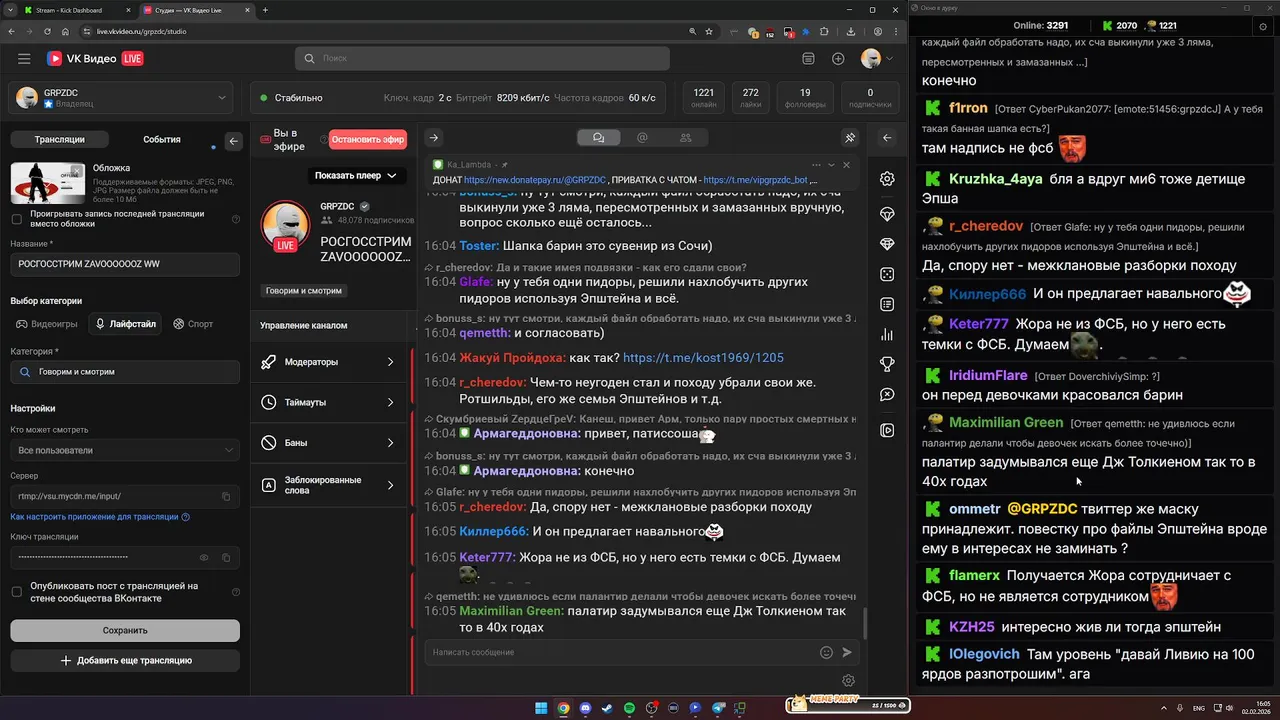Open the Говорим и смотрим category field
Image resolution: width=1280 pixels, height=720 pixels.
(x=125, y=372)
